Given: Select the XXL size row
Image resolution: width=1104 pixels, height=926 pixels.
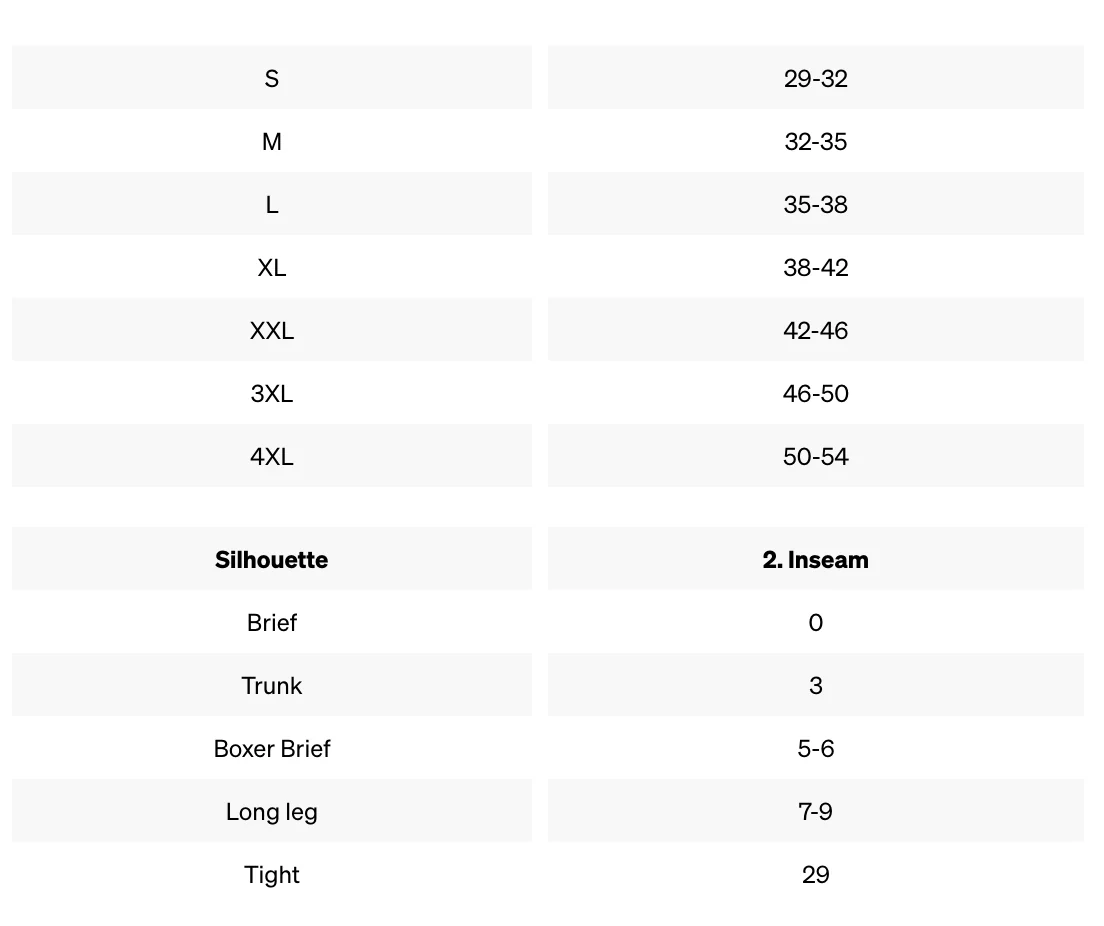Looking at the screenshot, I should (272, 330).
